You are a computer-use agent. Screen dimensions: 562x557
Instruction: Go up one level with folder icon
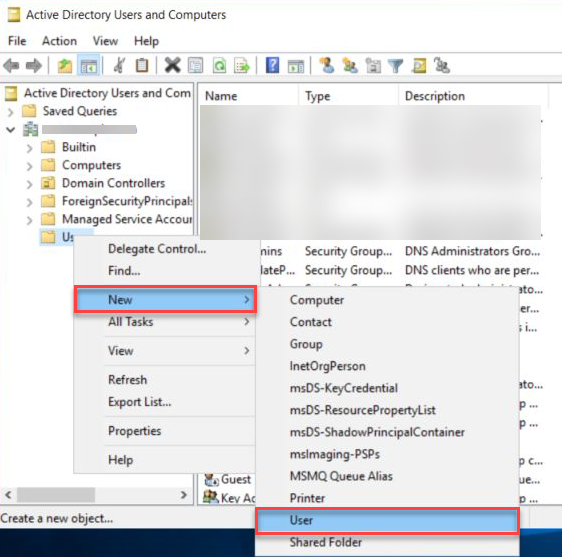point(65,66)
